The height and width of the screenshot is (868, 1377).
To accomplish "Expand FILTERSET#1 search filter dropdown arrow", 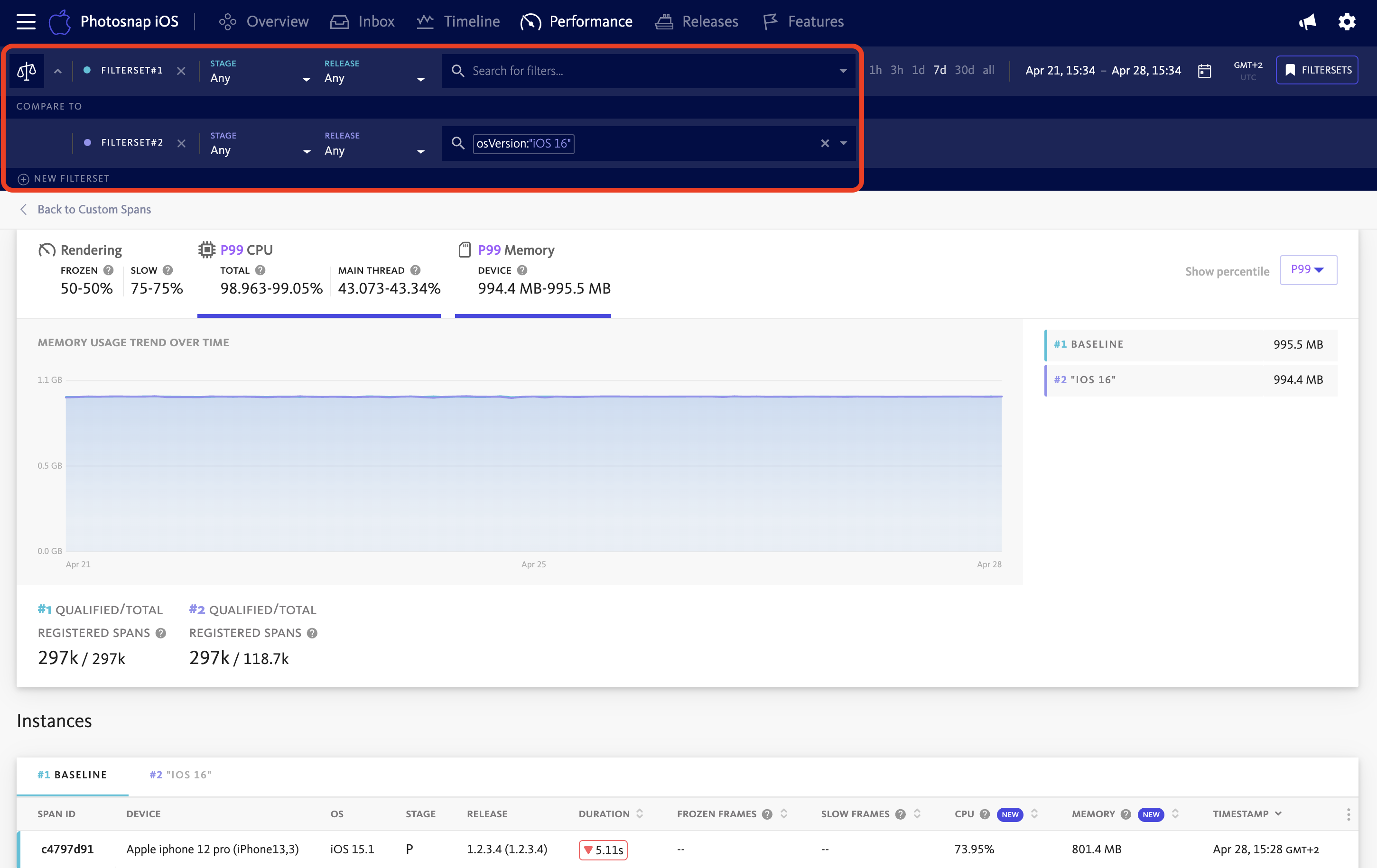I will (x=843, y=71).
